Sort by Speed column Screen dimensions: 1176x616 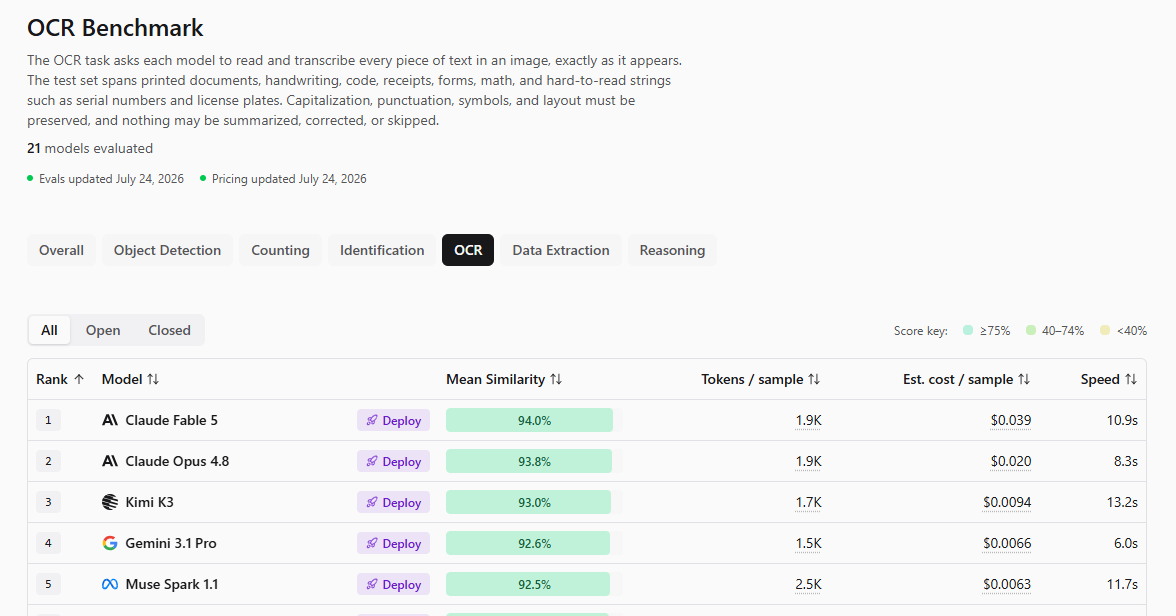point(1131,380)
